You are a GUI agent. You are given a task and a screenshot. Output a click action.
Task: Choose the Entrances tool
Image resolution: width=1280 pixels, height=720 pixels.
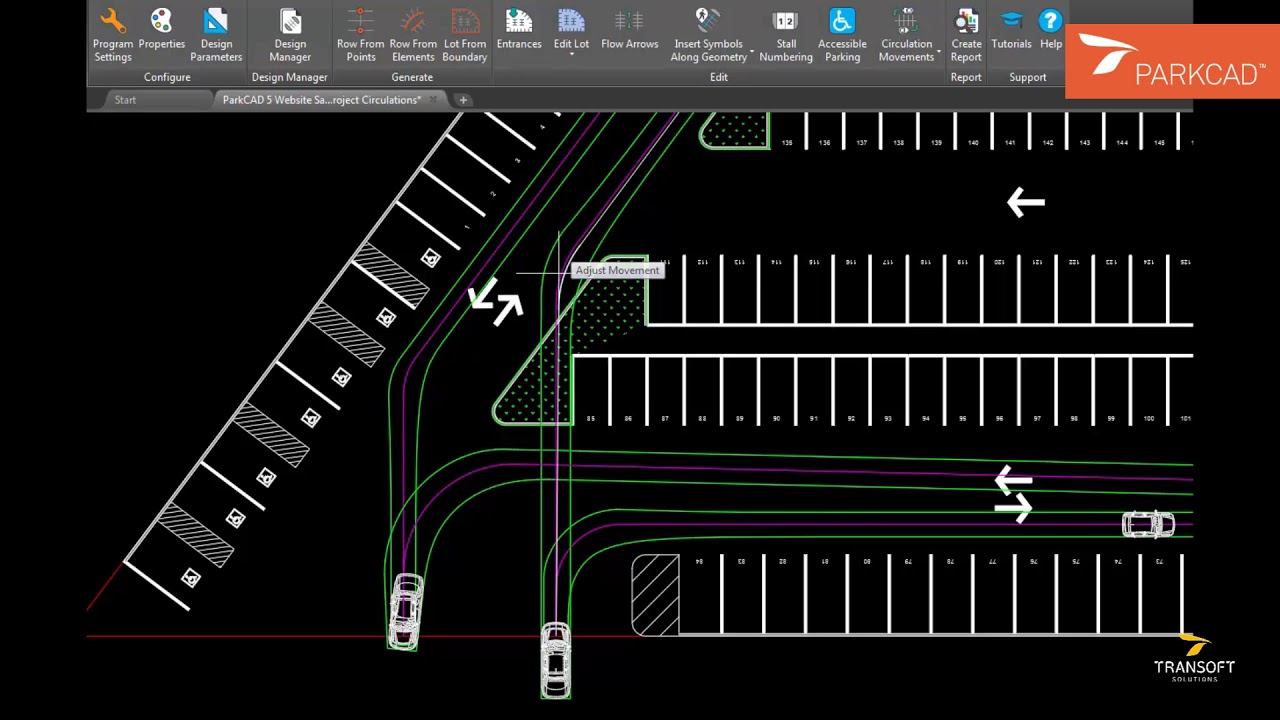(519, 30)
